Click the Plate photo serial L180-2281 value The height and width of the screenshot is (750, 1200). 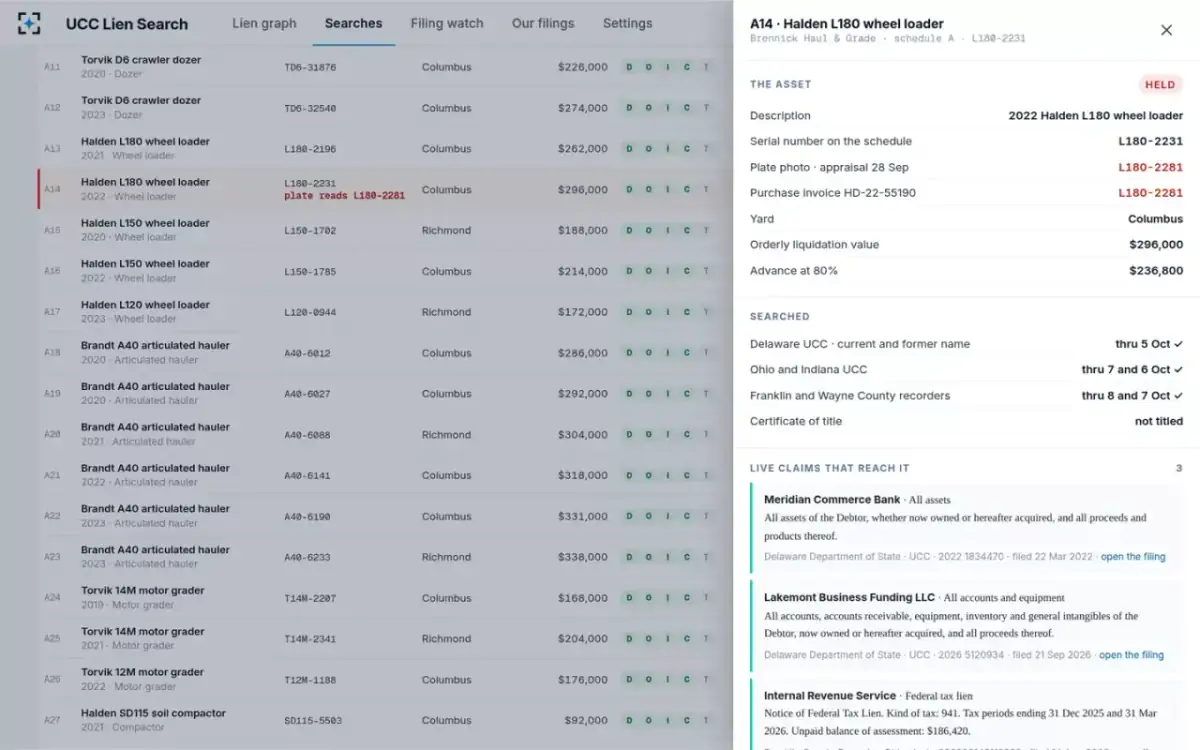pyautogui.click(x=1150, y=167)
